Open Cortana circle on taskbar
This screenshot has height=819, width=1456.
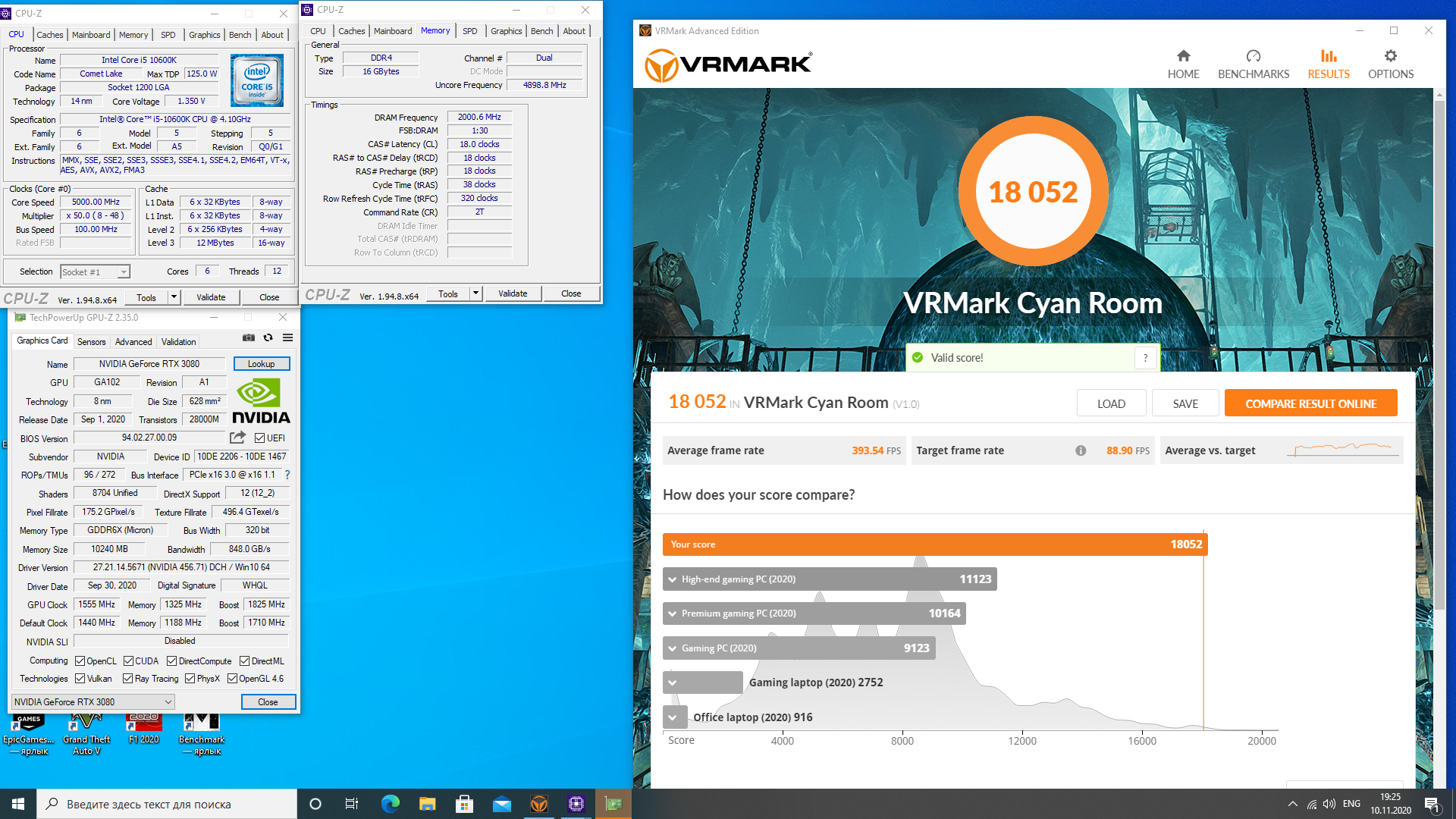[315, 804]
